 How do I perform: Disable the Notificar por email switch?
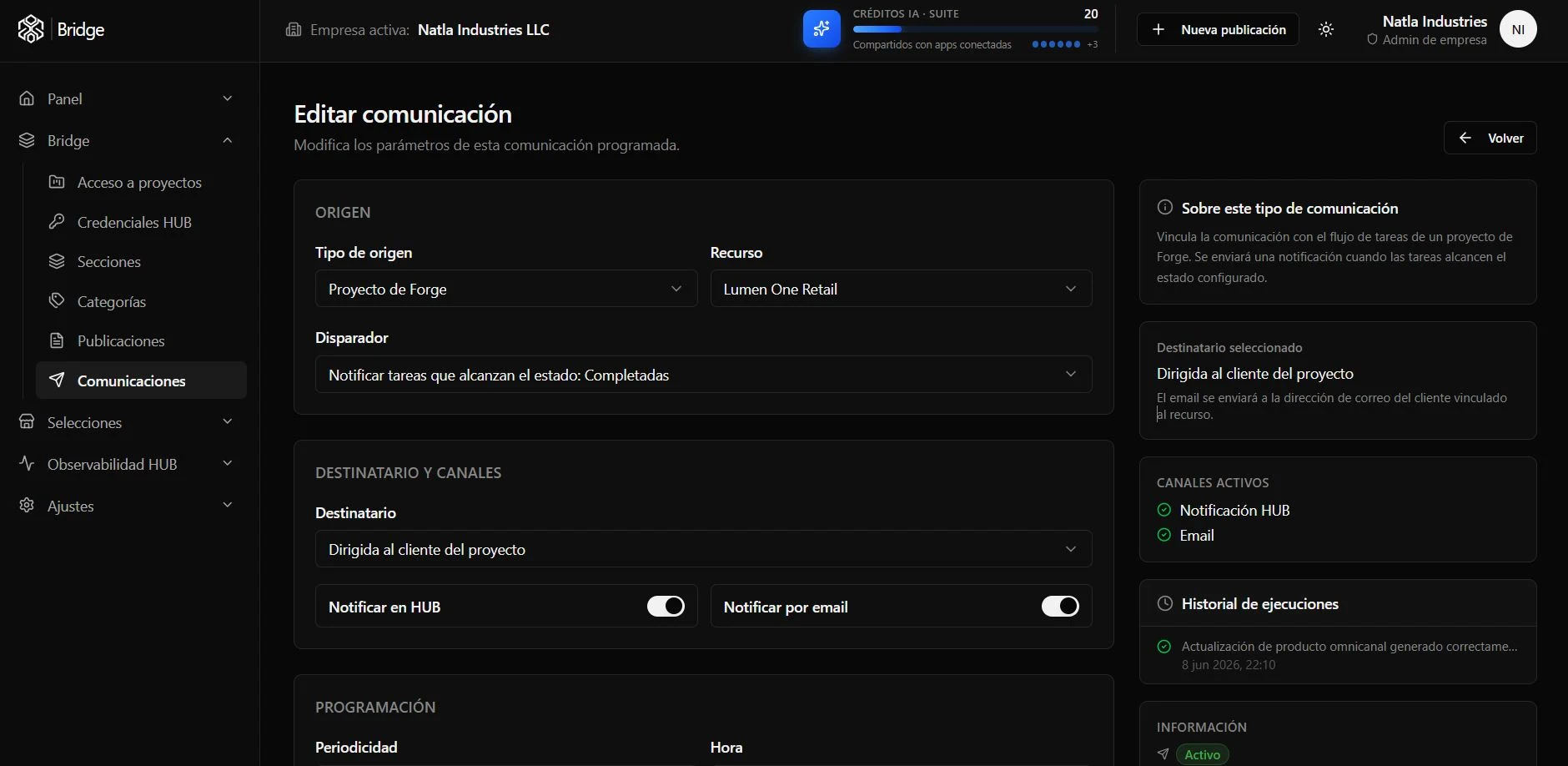click(x=1060, y=606)
